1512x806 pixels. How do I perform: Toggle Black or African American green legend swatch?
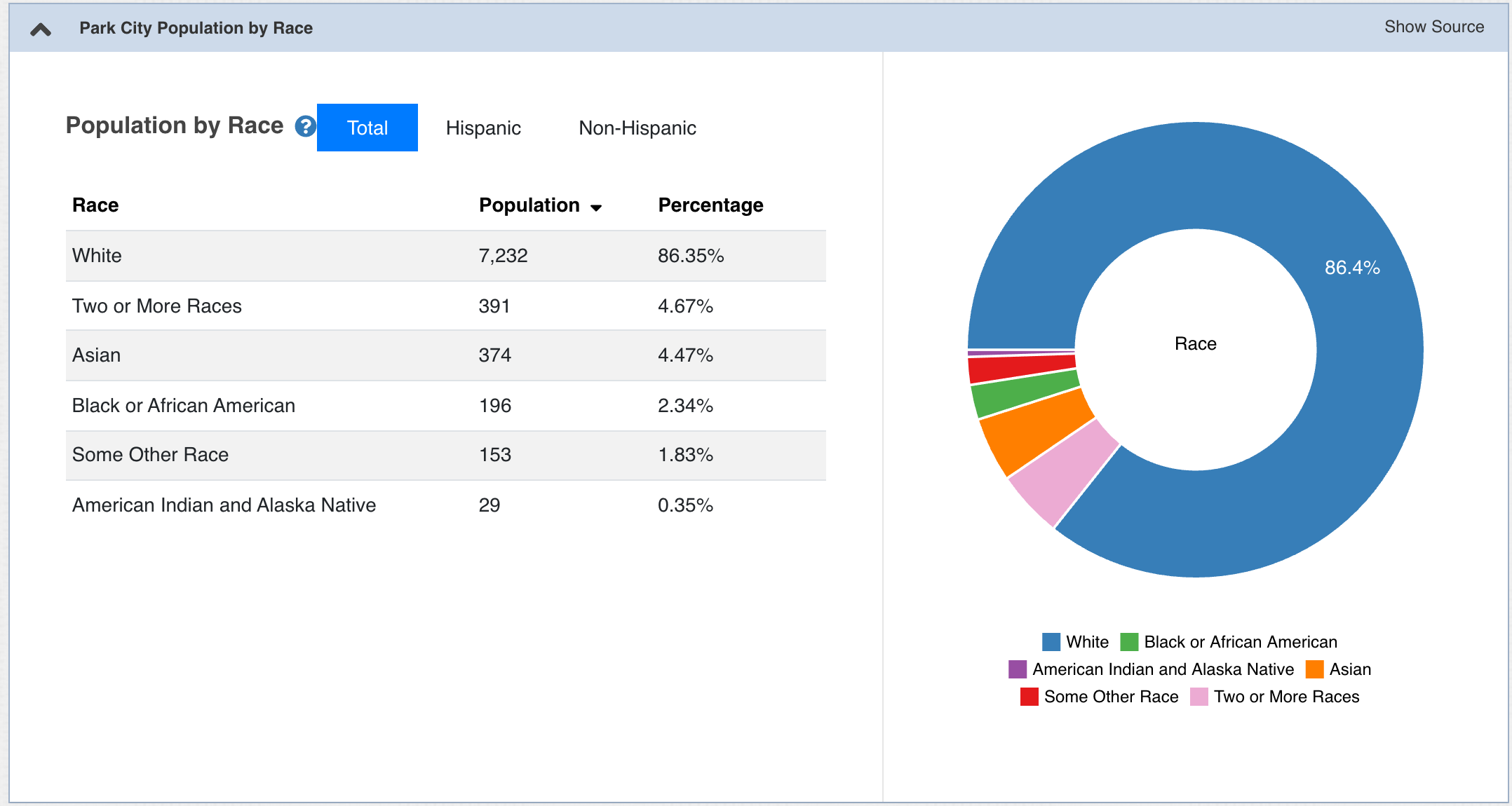pos(1128,642)
